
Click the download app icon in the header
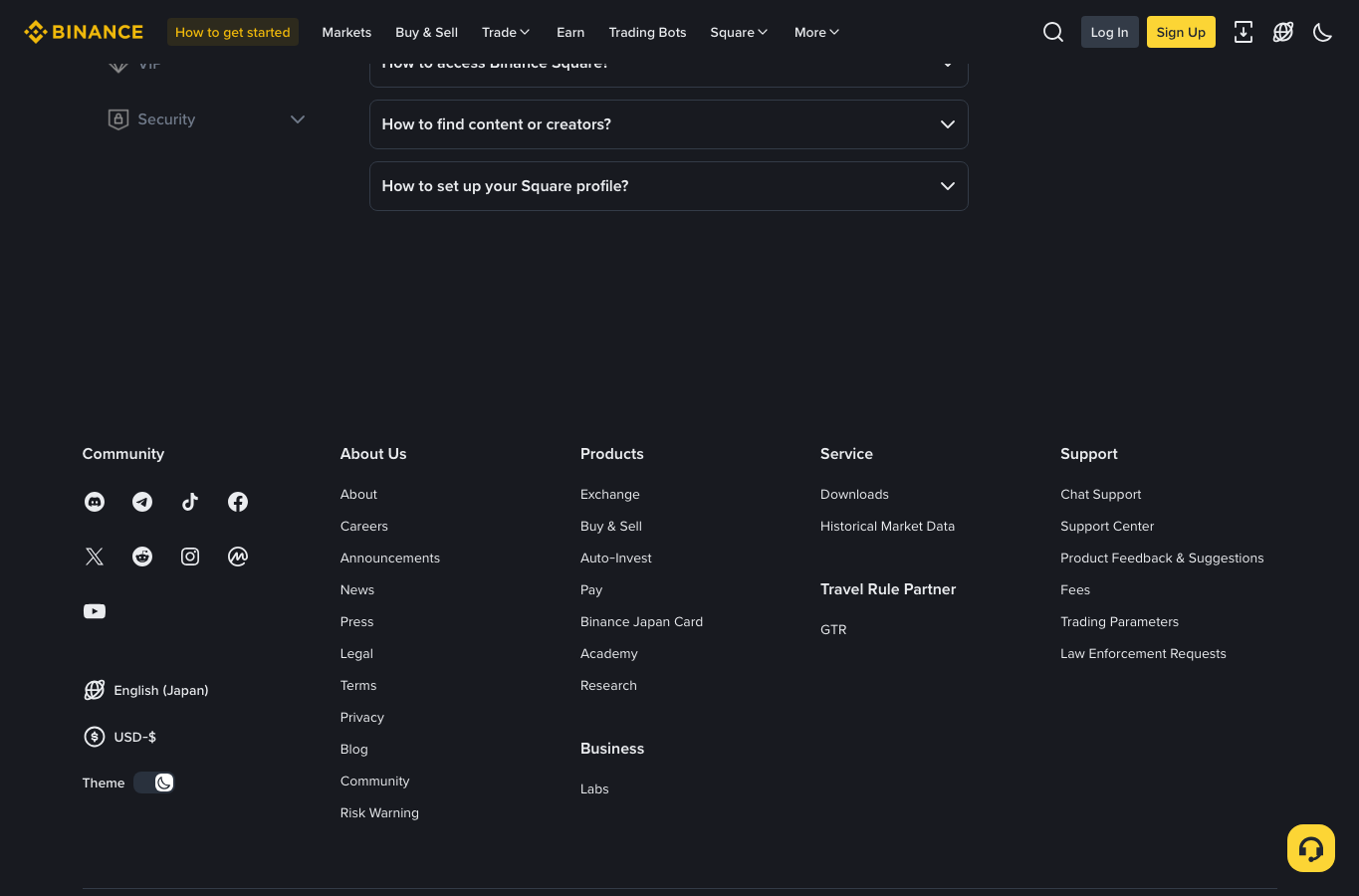coord(1244,32)
